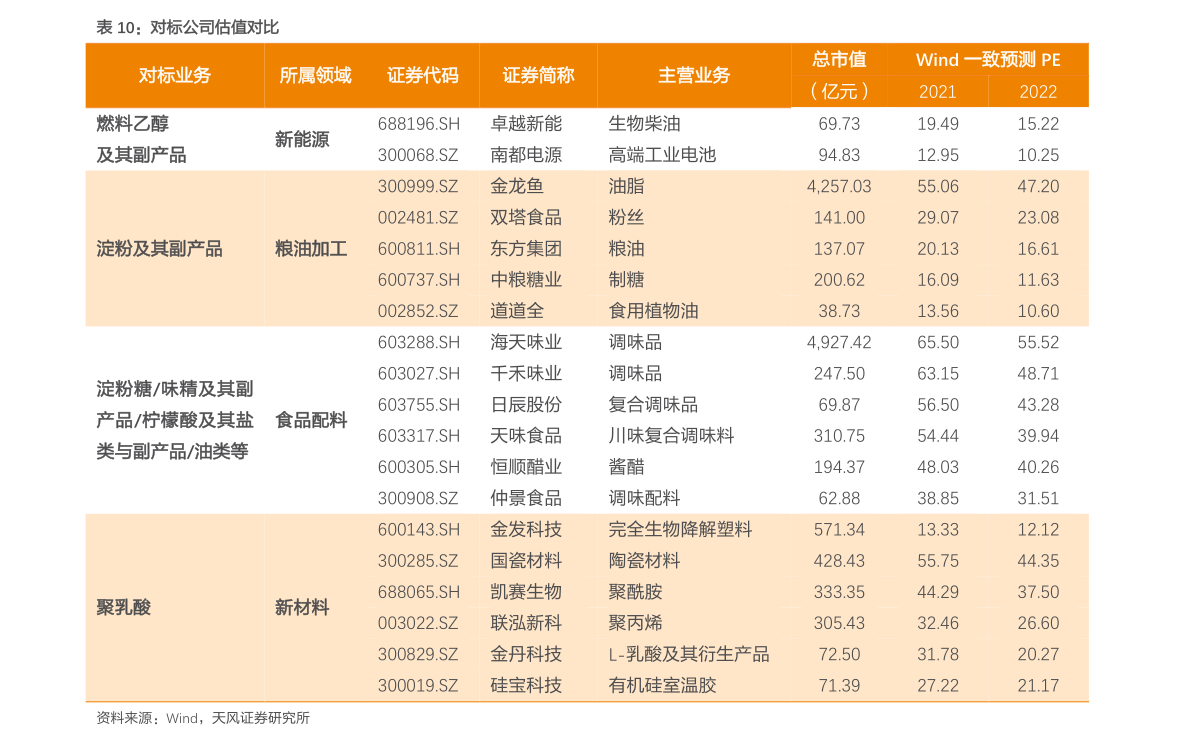Click stock code 300068.SZ
The image size is (1191, 746).
coord(418,155)
